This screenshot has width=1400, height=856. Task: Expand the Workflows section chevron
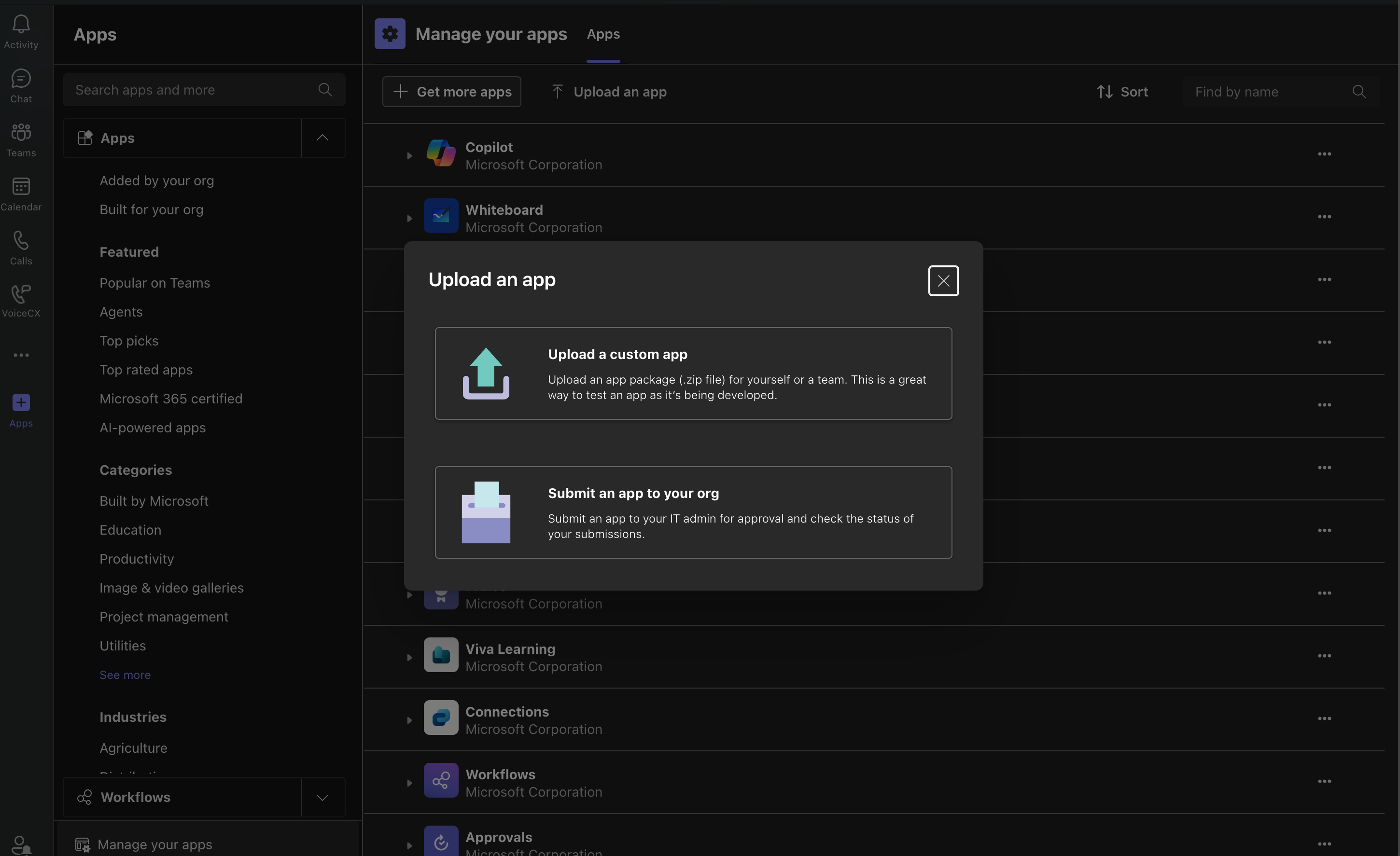[x=322, y=798]
